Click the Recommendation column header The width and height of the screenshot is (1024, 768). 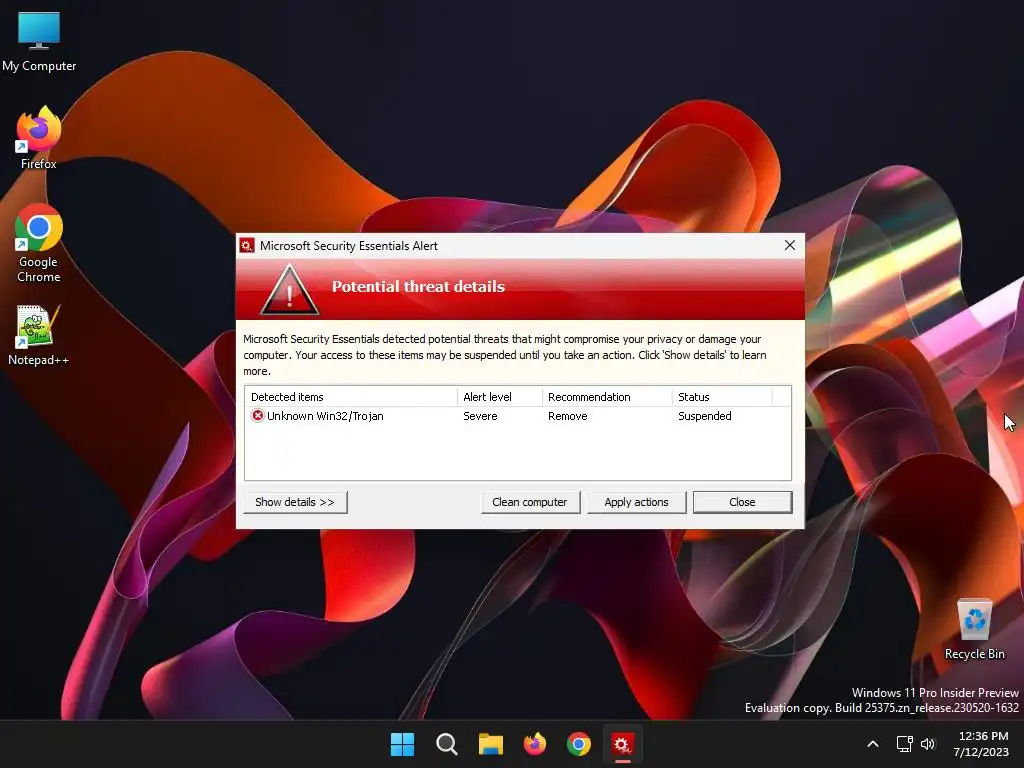pos(607,397)
